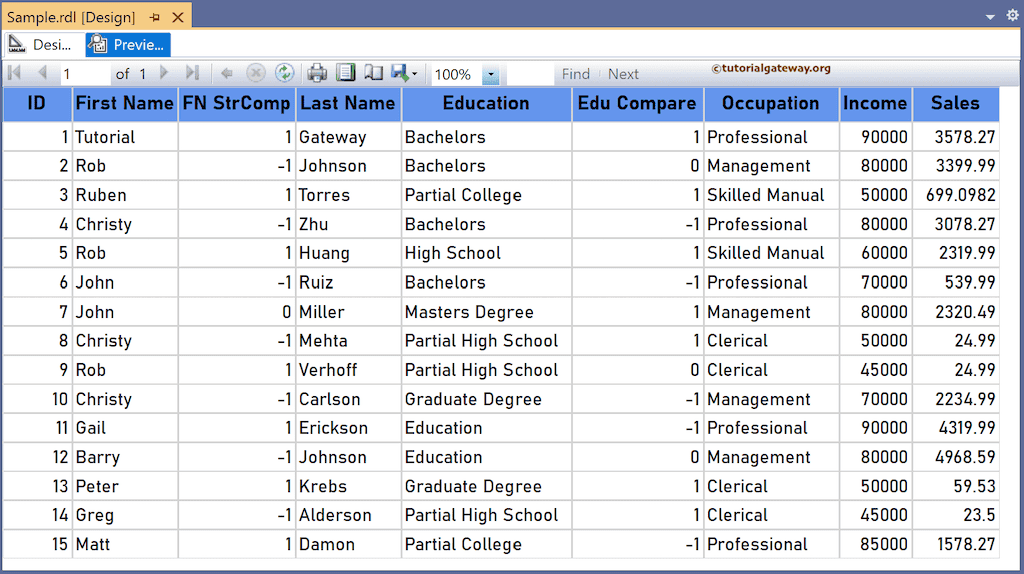Switch to the Preview tab
Viewport: 1024px width, 574px height.
tap(128, 45)
